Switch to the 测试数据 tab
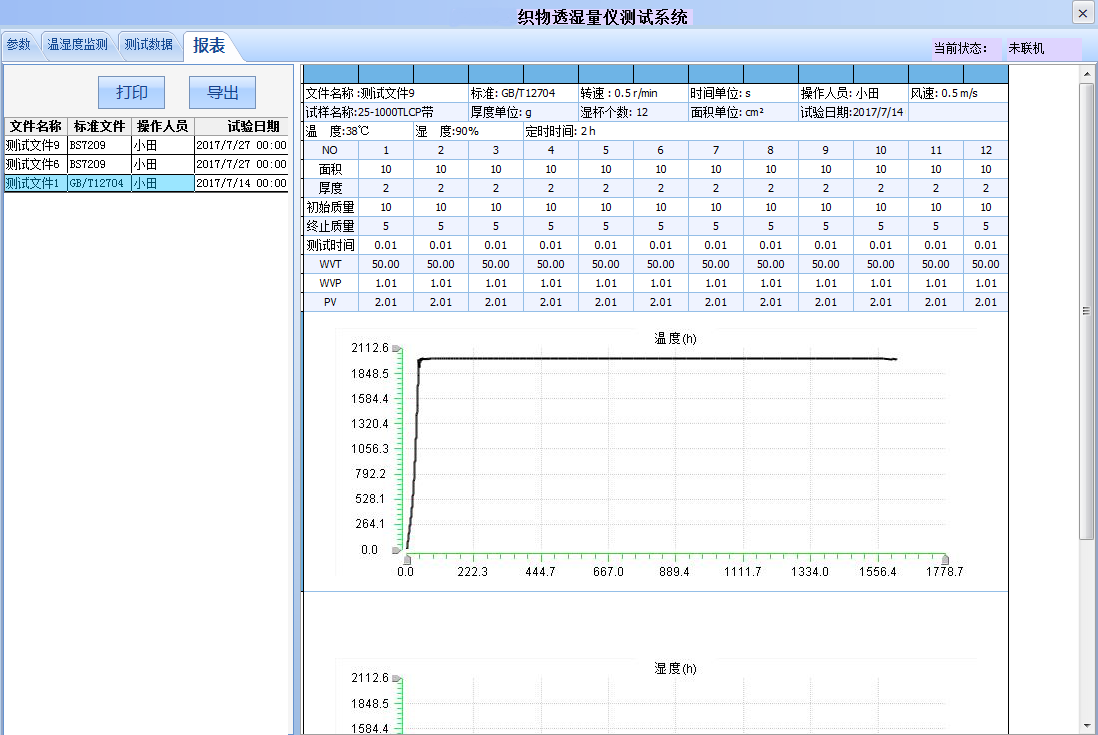The height and width of the screenshot is (735, 1098). 148,43
